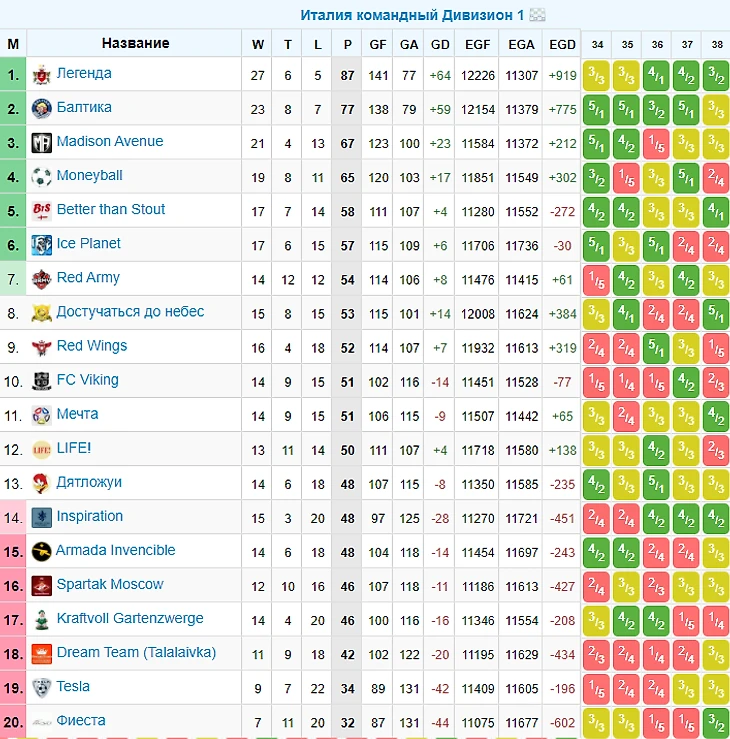Click the Madison Avenue logo icon
The width and height of the screenshot is (730, 739).
tap(41, 143)
